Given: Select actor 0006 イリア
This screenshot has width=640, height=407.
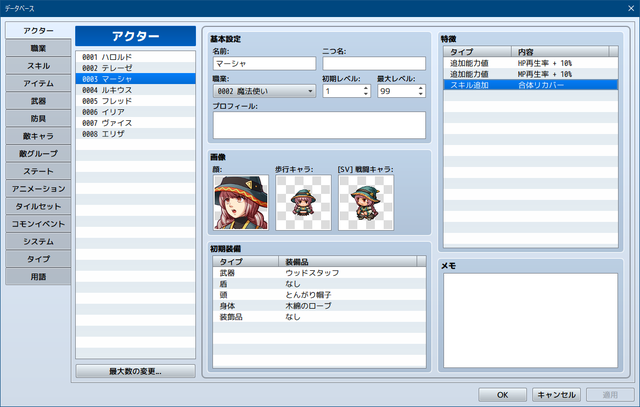Looking at the screenshot, I should [x=136, y=112].
